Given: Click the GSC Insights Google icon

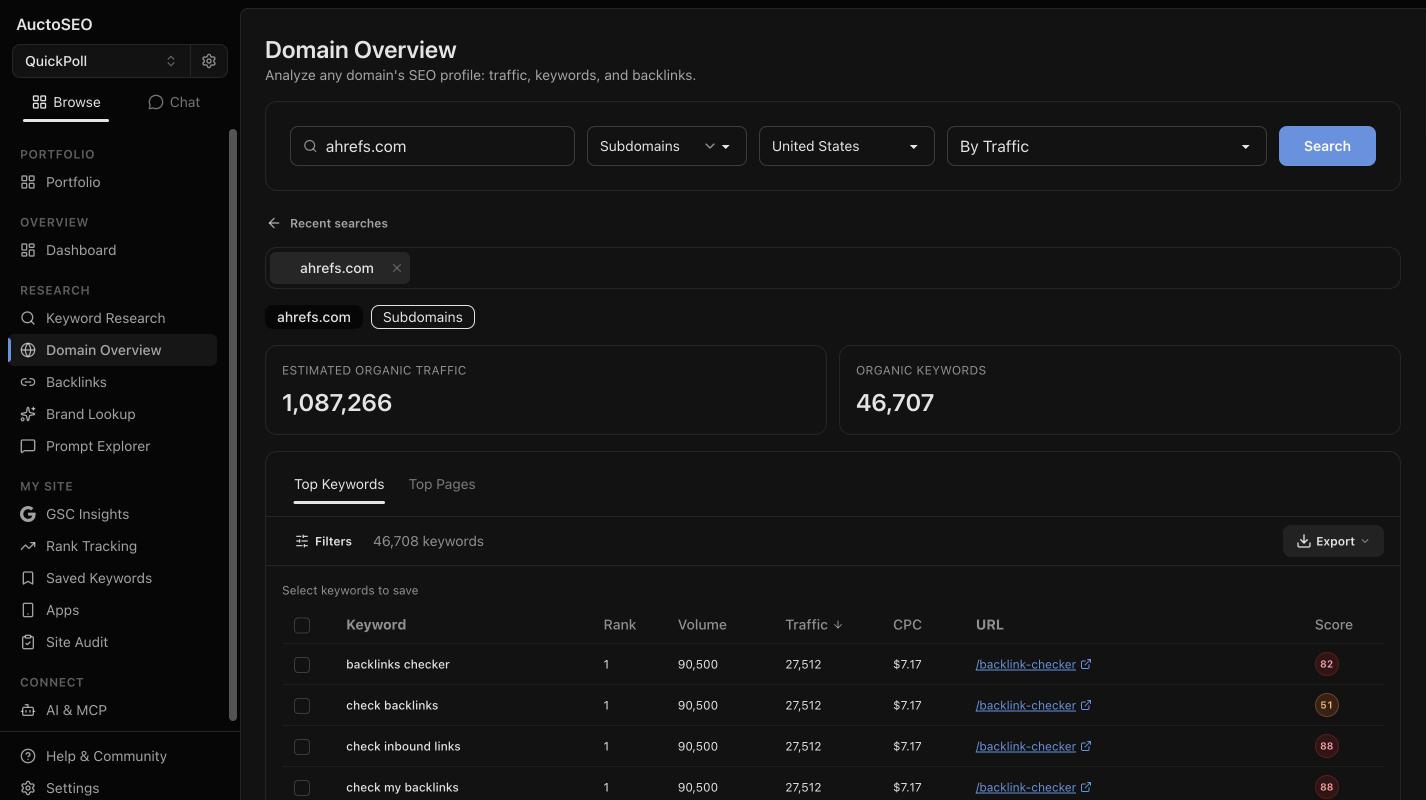Looking at the screenshot, I should pyautogui.click(x=28, y=514).
